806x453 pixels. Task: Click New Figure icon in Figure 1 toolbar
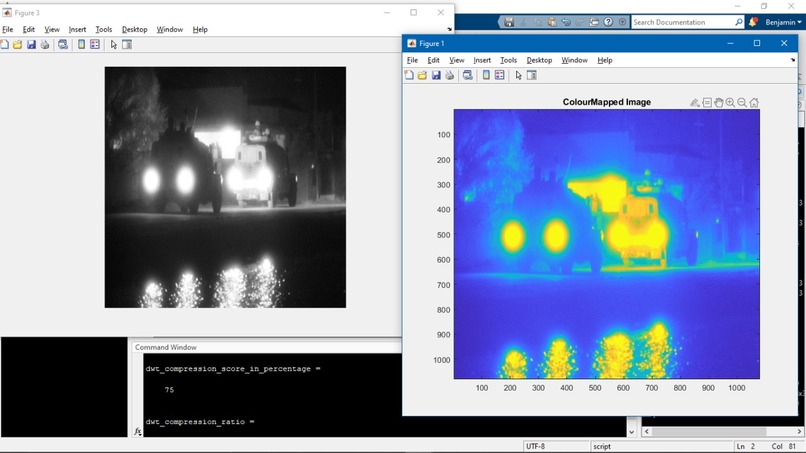[409, 76]
